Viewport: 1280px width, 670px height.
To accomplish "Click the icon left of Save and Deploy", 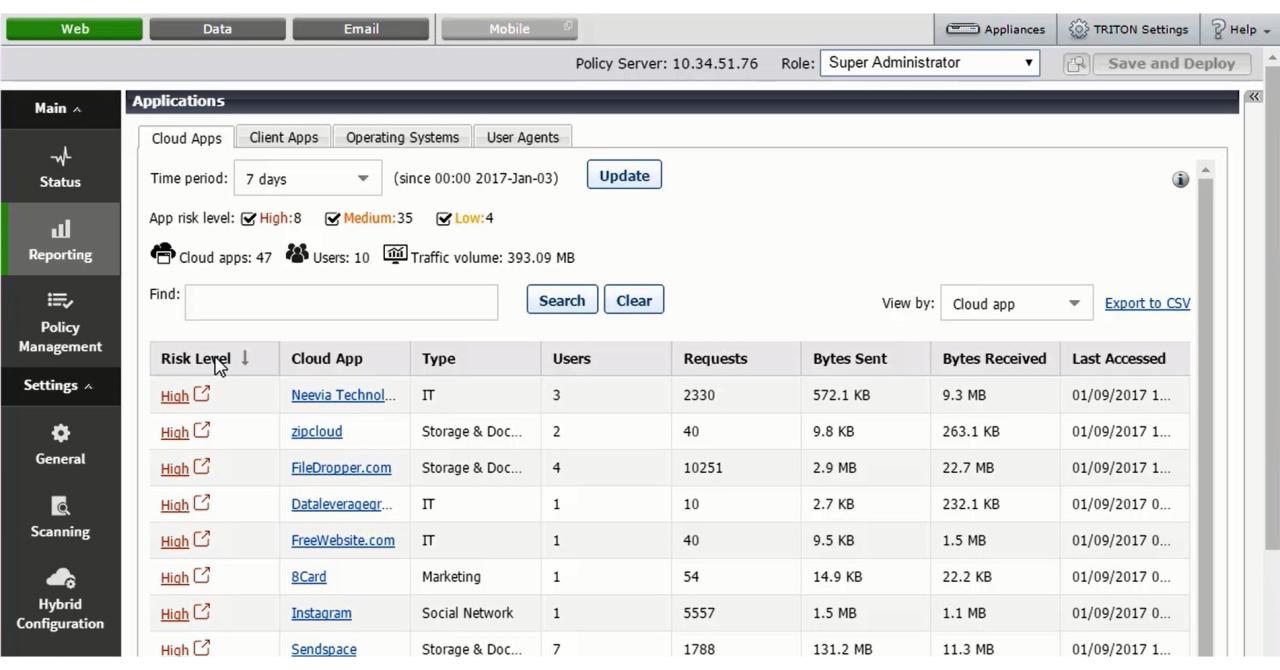I will click(x=1076, y=64).
